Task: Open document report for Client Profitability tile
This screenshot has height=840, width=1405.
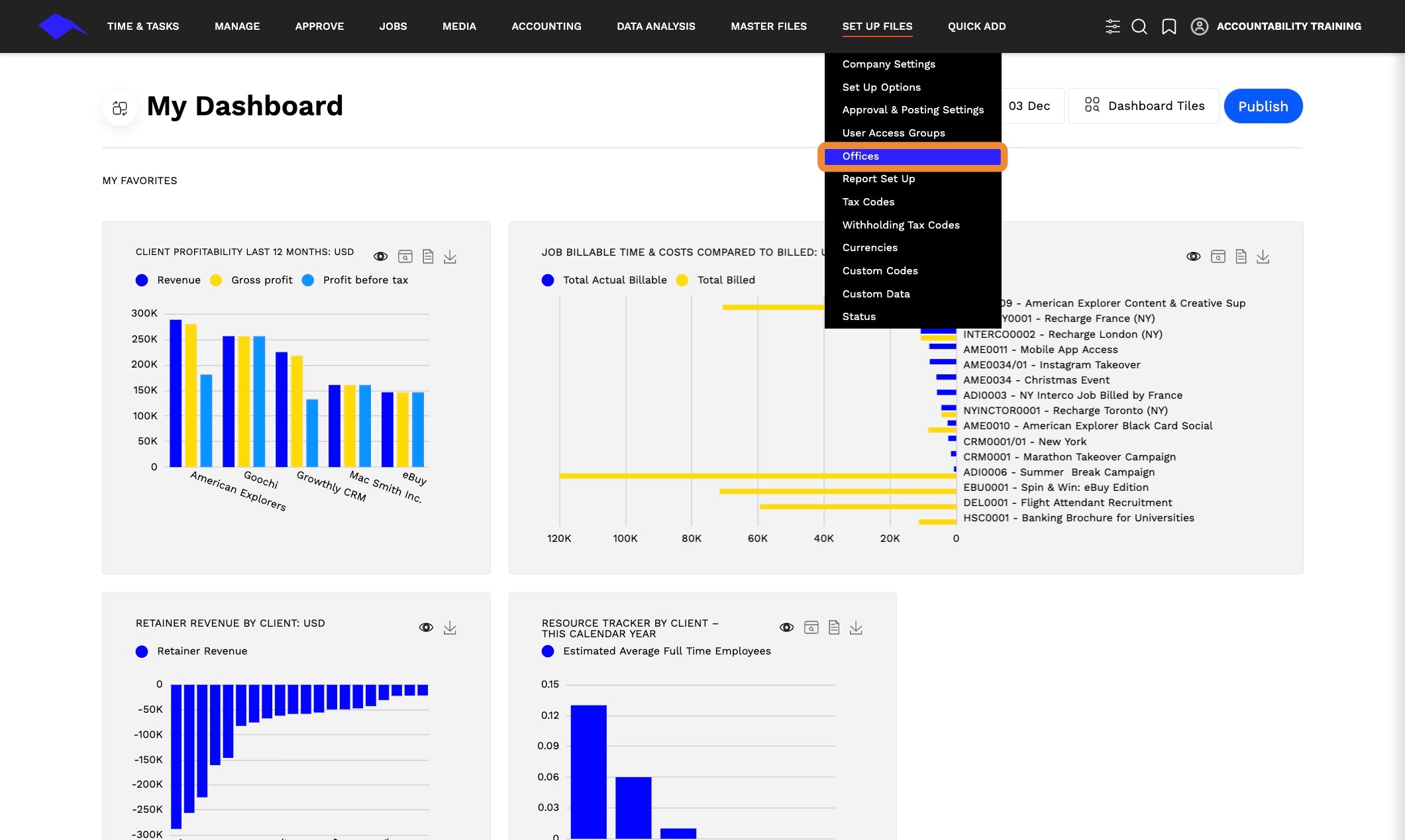Action: [428, 256]
